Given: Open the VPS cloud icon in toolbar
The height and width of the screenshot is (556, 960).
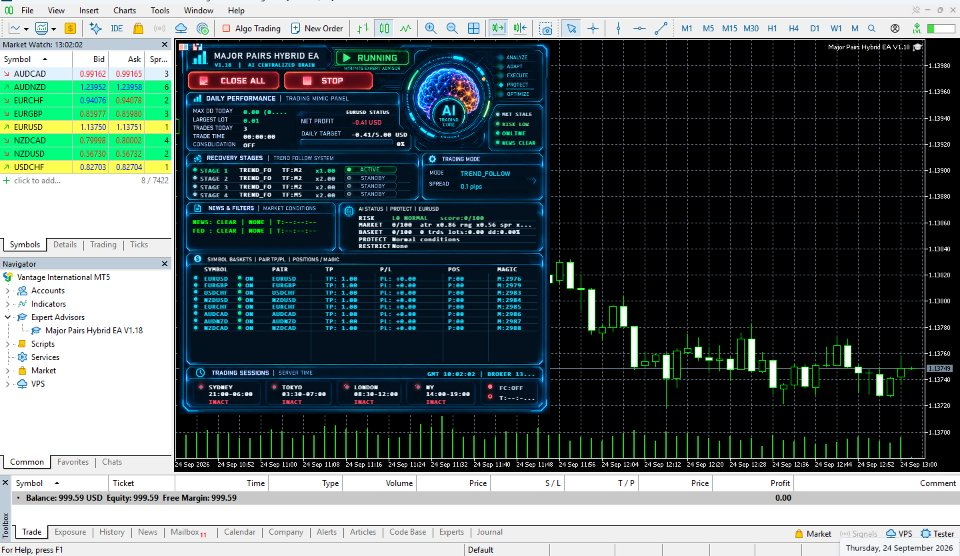Looking at the screenshot, I should click(181, 28).
